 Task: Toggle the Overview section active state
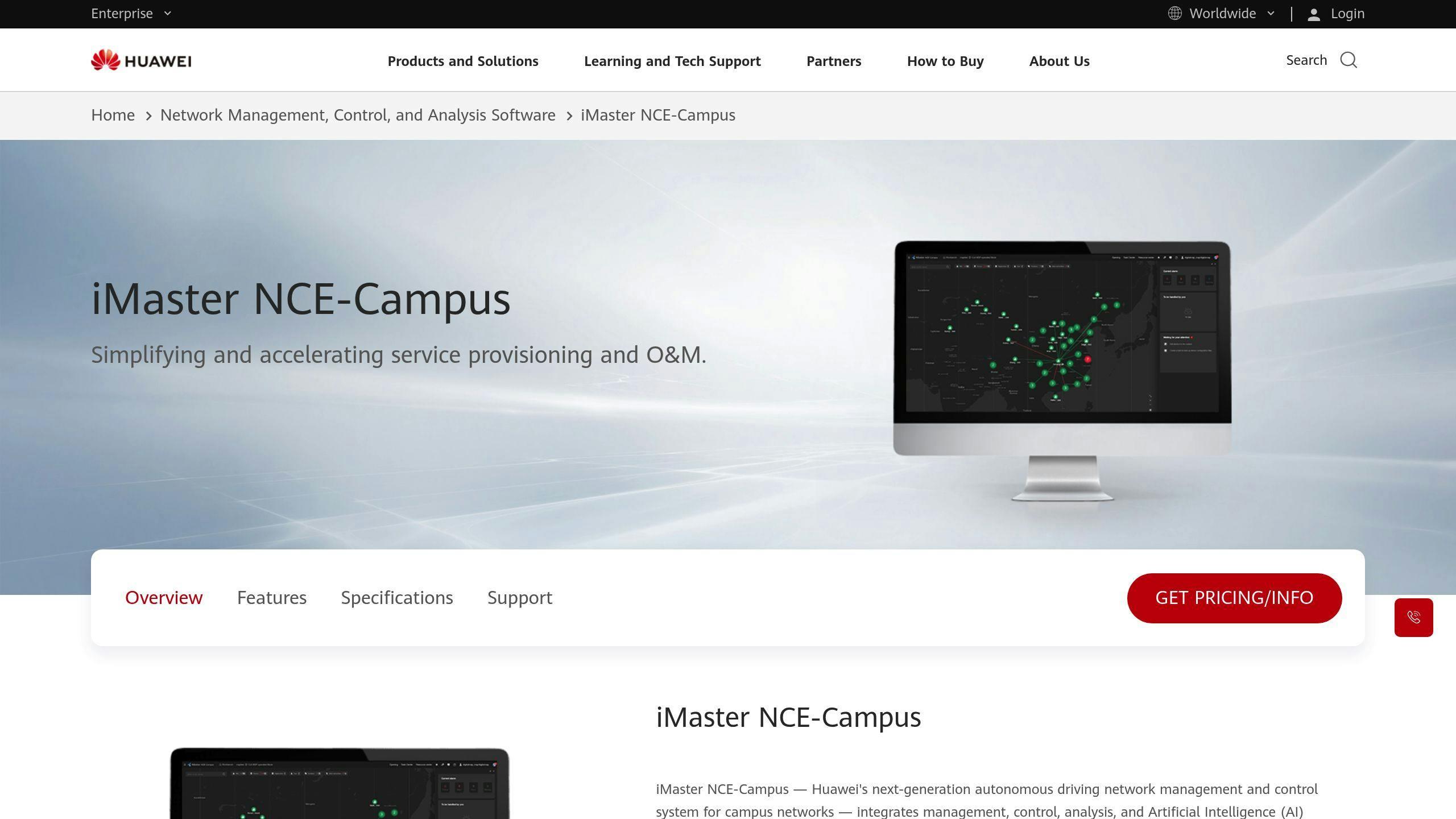coord(163,597)
